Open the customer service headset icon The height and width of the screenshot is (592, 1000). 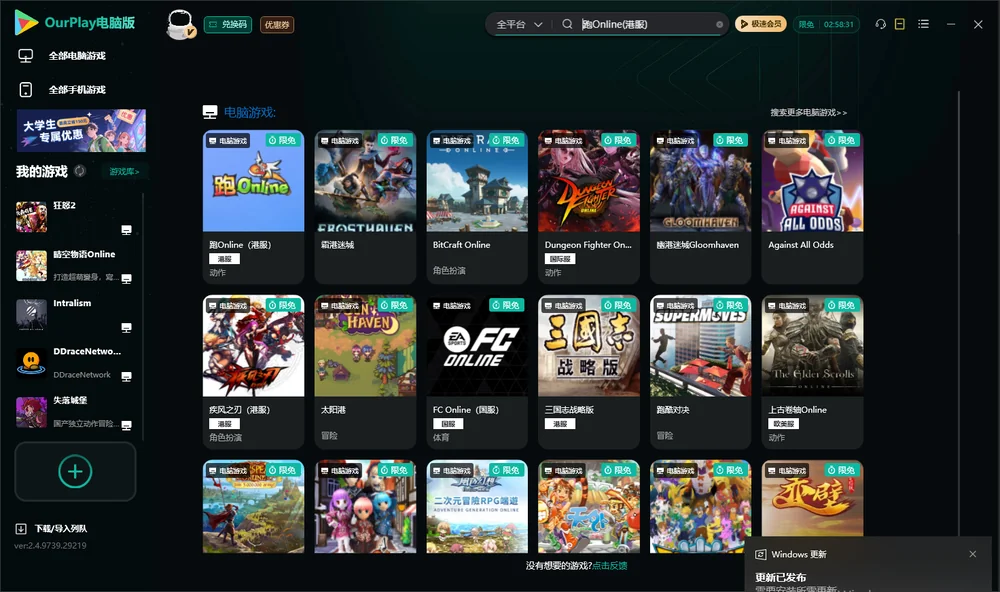click(881, 24)
